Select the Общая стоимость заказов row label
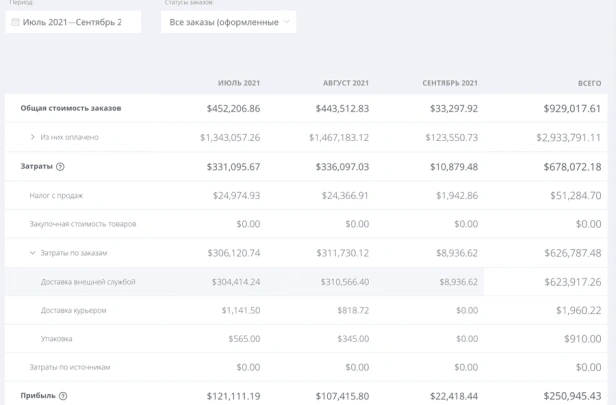This screenshot has width=616, height=405. (71, 108)
